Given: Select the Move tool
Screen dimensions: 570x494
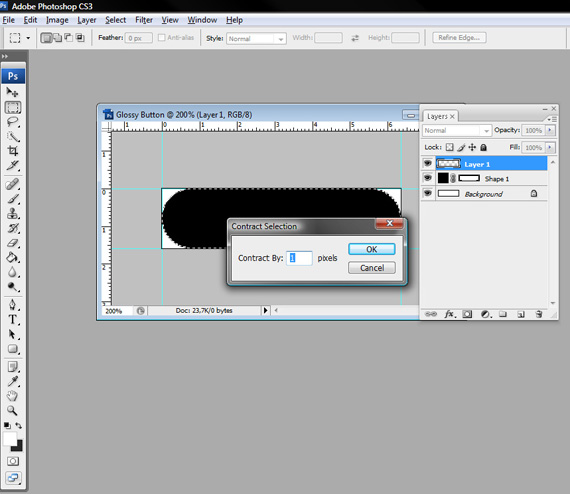Looking at the screenshot, I should coord(13,93).
